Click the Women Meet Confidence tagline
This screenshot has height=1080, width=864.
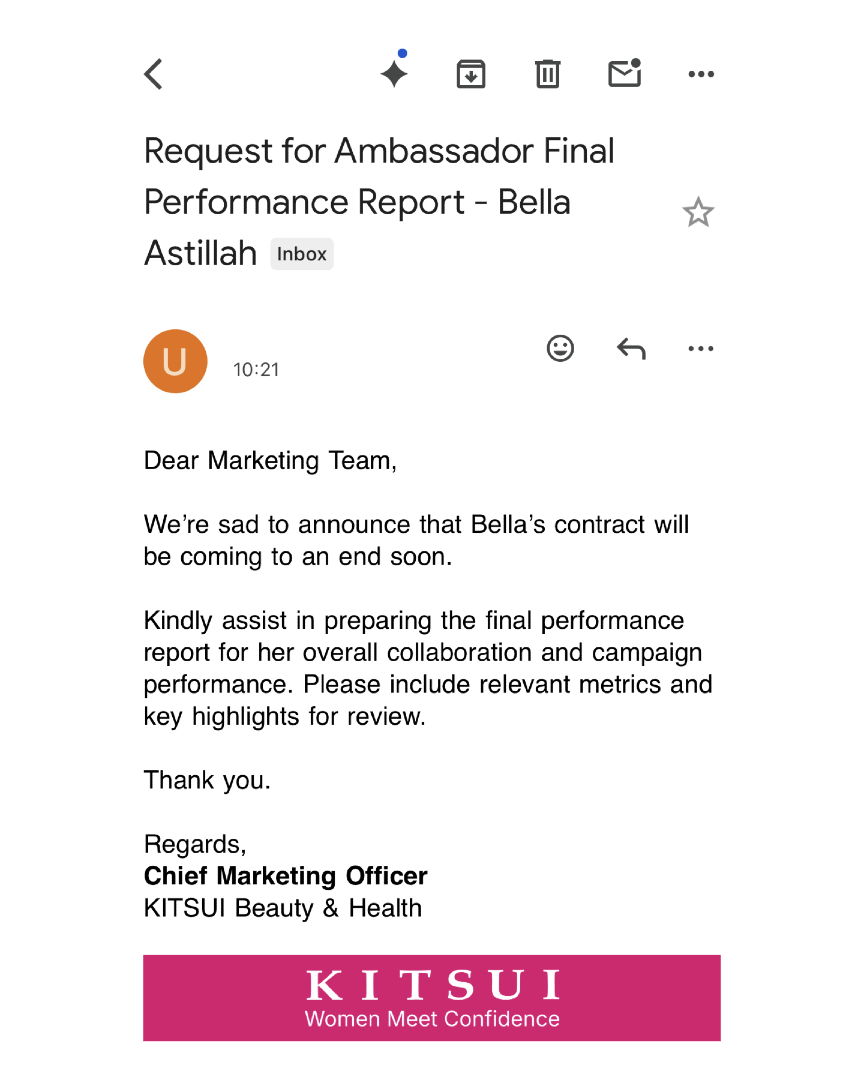click(432, 1019)
